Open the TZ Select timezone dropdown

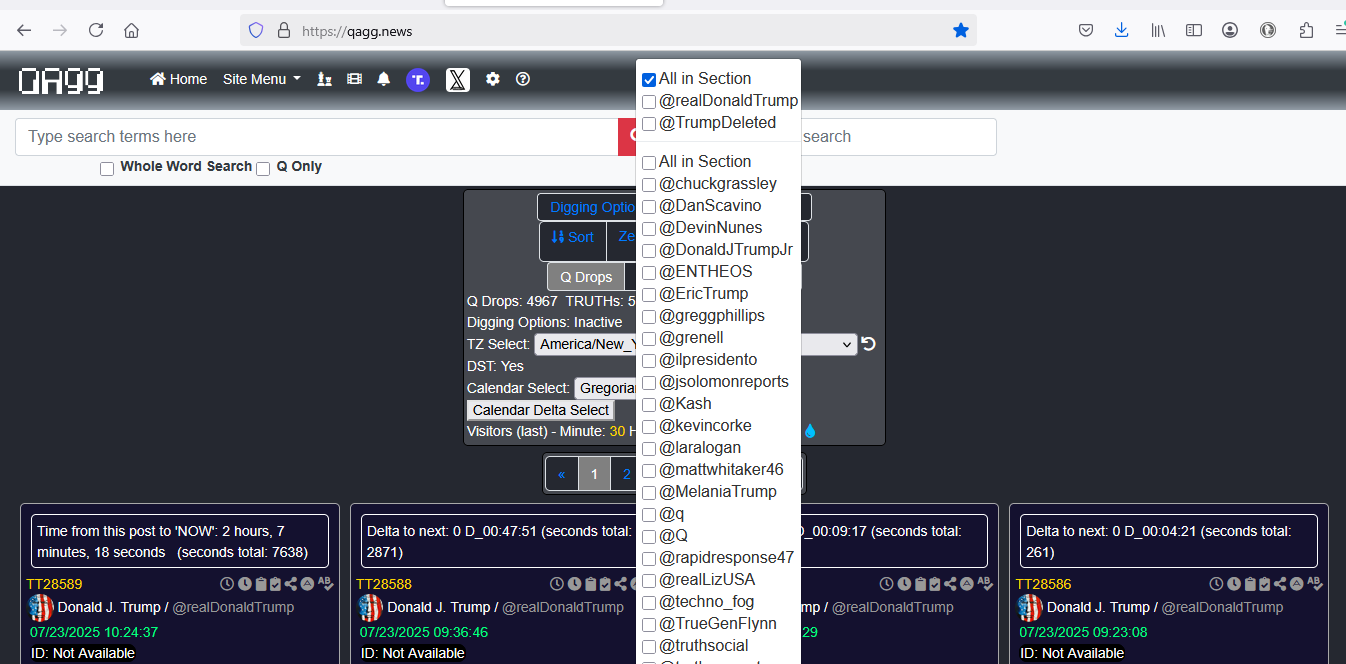(696, 344)
